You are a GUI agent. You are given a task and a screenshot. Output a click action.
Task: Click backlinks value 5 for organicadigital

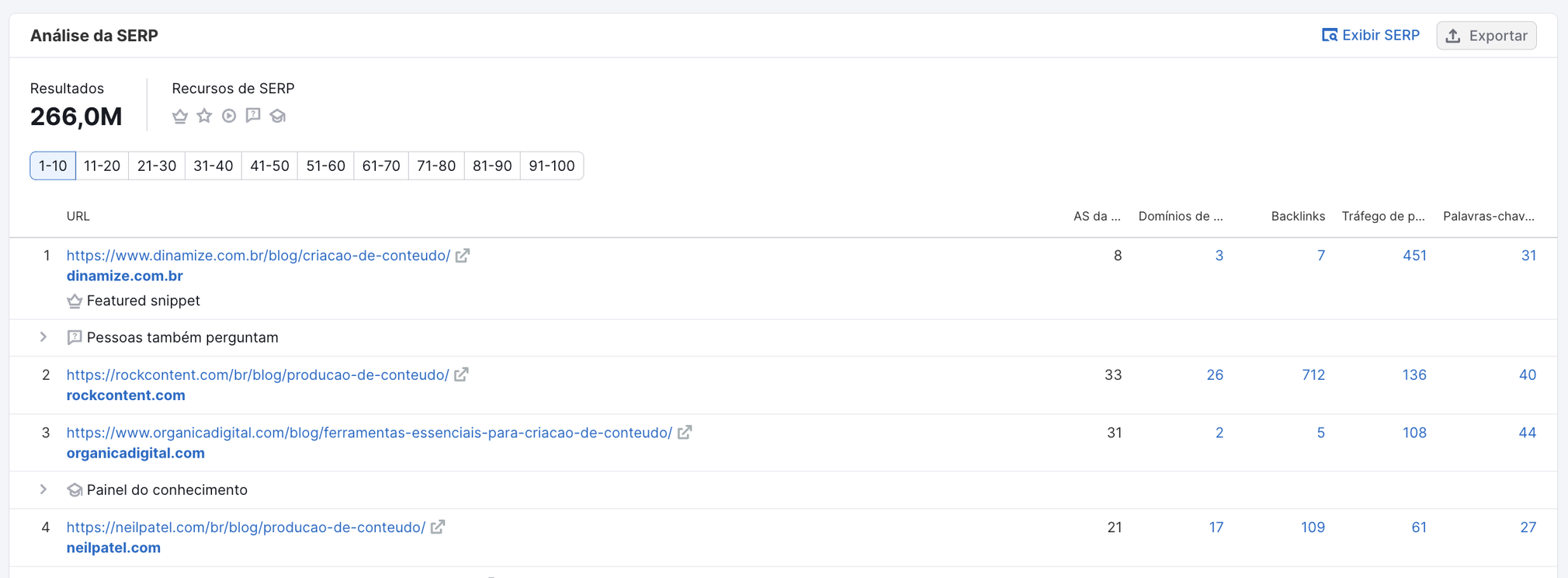[1320, 433]
